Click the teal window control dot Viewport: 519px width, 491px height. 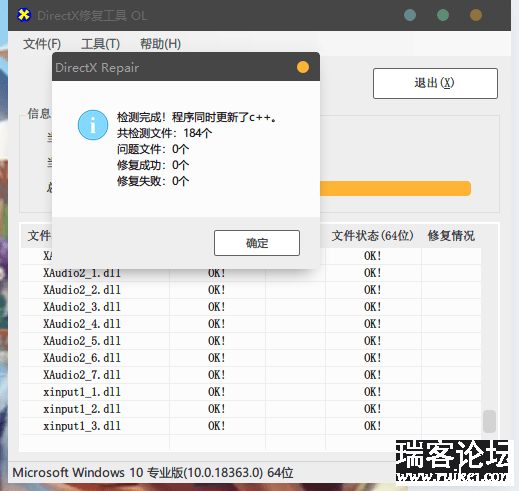pos(410,15)
